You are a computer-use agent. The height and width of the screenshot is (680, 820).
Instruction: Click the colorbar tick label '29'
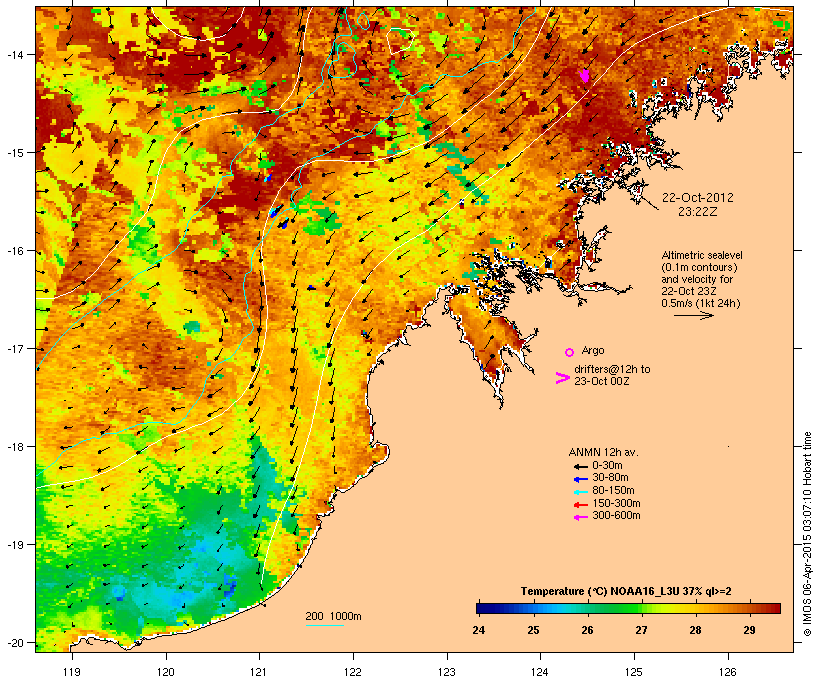[x=749, y=630]
